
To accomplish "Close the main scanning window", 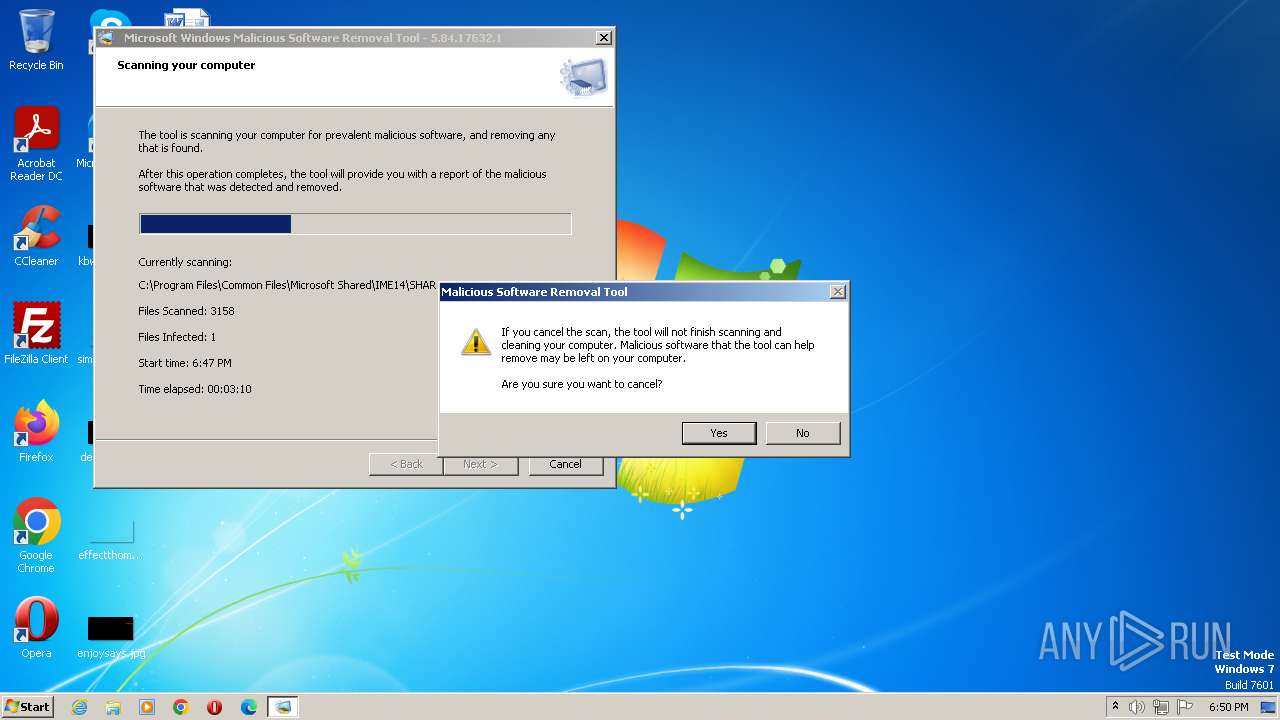I will pos(604,38).
